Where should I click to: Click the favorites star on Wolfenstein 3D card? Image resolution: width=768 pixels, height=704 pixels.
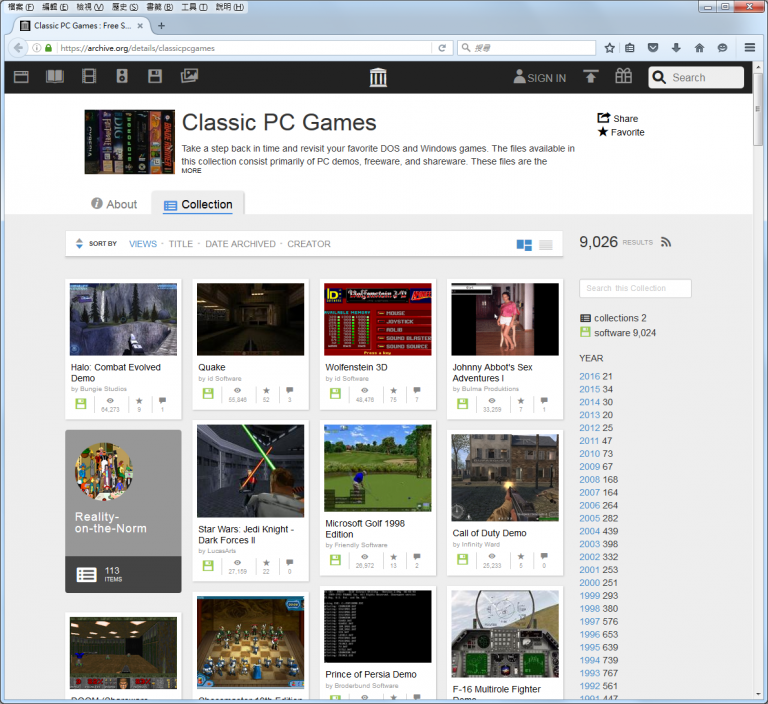click(x=393, y=390)
